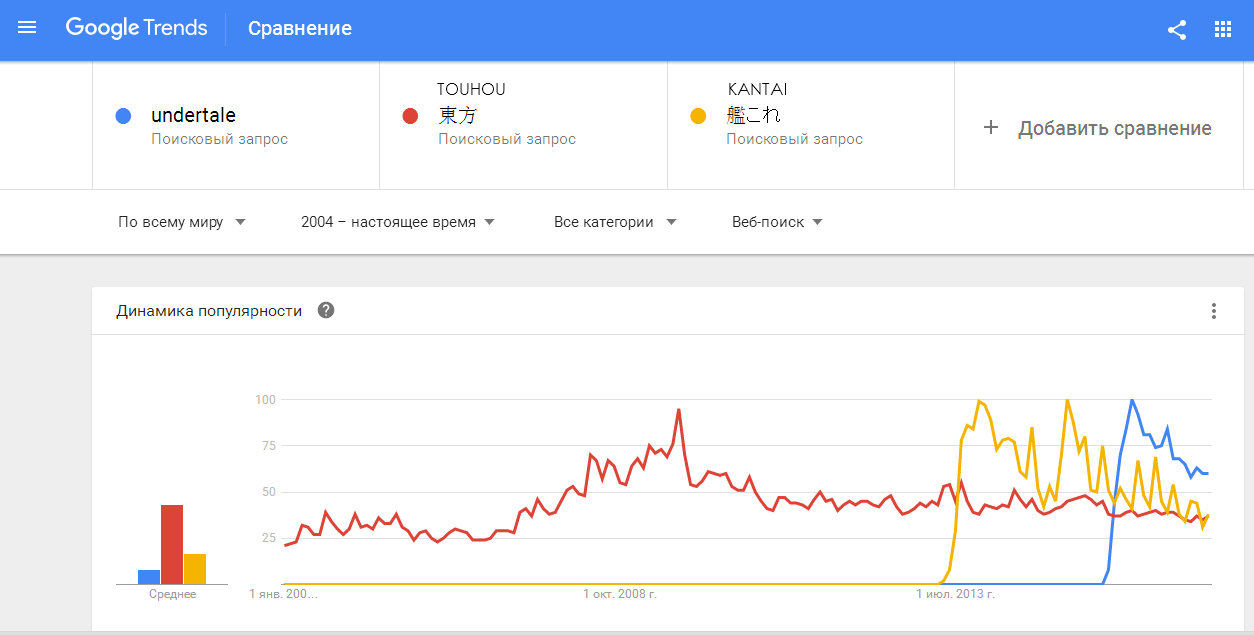The height and width of the screenshot is (635, 1254).
Task: Click the Сравнение header title
Action: [x=299, y=28]
